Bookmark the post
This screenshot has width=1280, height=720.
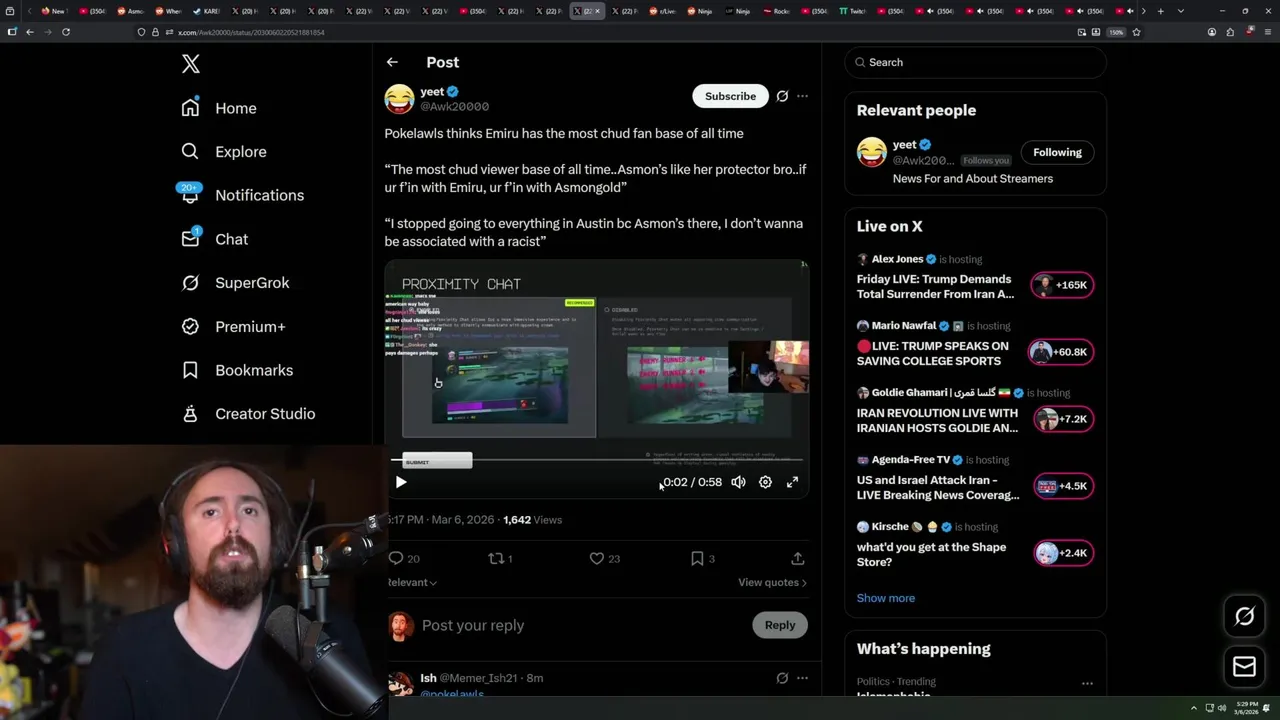tap(697, 558)
